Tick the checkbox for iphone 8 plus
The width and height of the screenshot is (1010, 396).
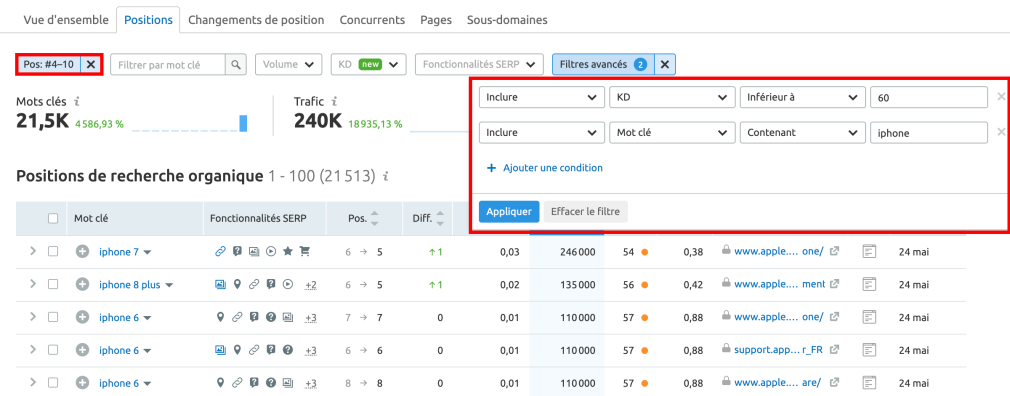[x=53, y=284]
